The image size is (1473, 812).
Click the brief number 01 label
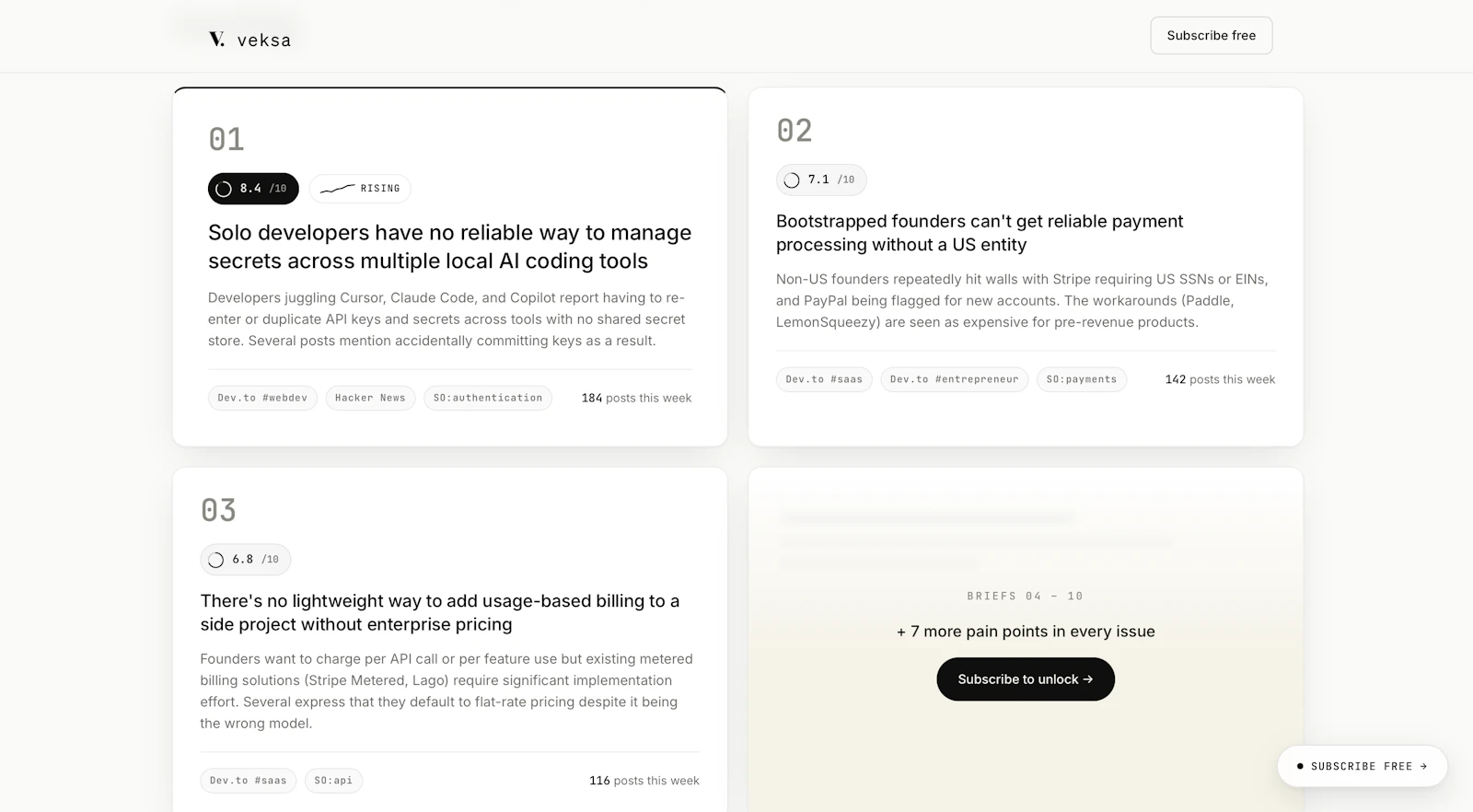[226, 140]
